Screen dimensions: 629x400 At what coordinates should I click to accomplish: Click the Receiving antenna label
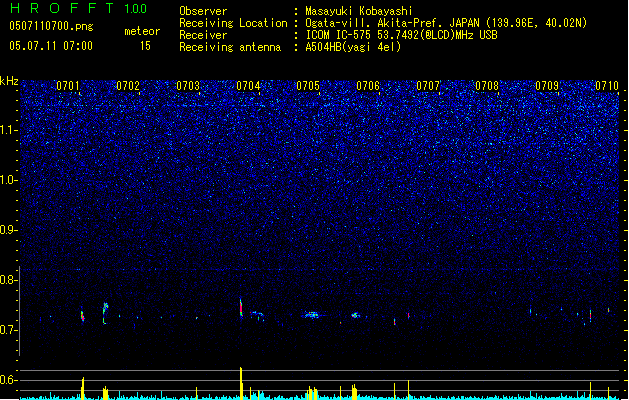[x=230, y=47]
